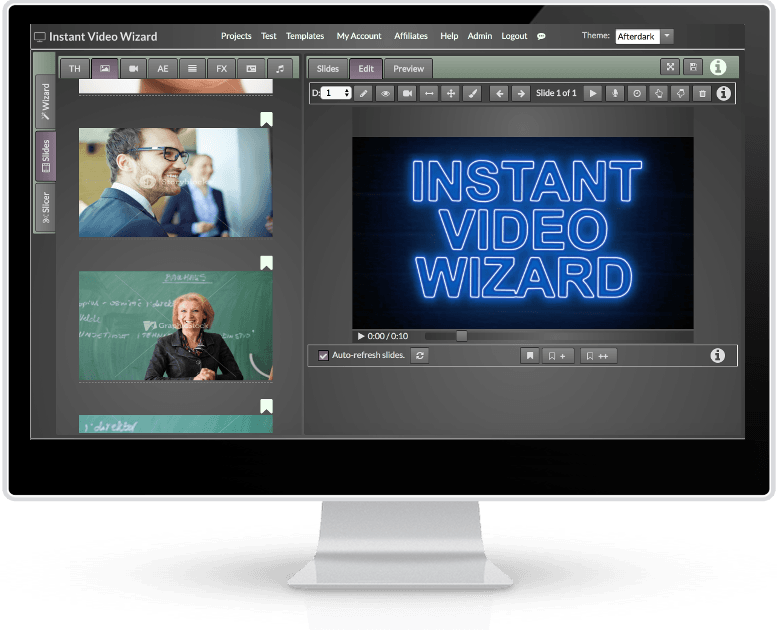Click the neon Instant Video Wizard preview

coord(523,232)
